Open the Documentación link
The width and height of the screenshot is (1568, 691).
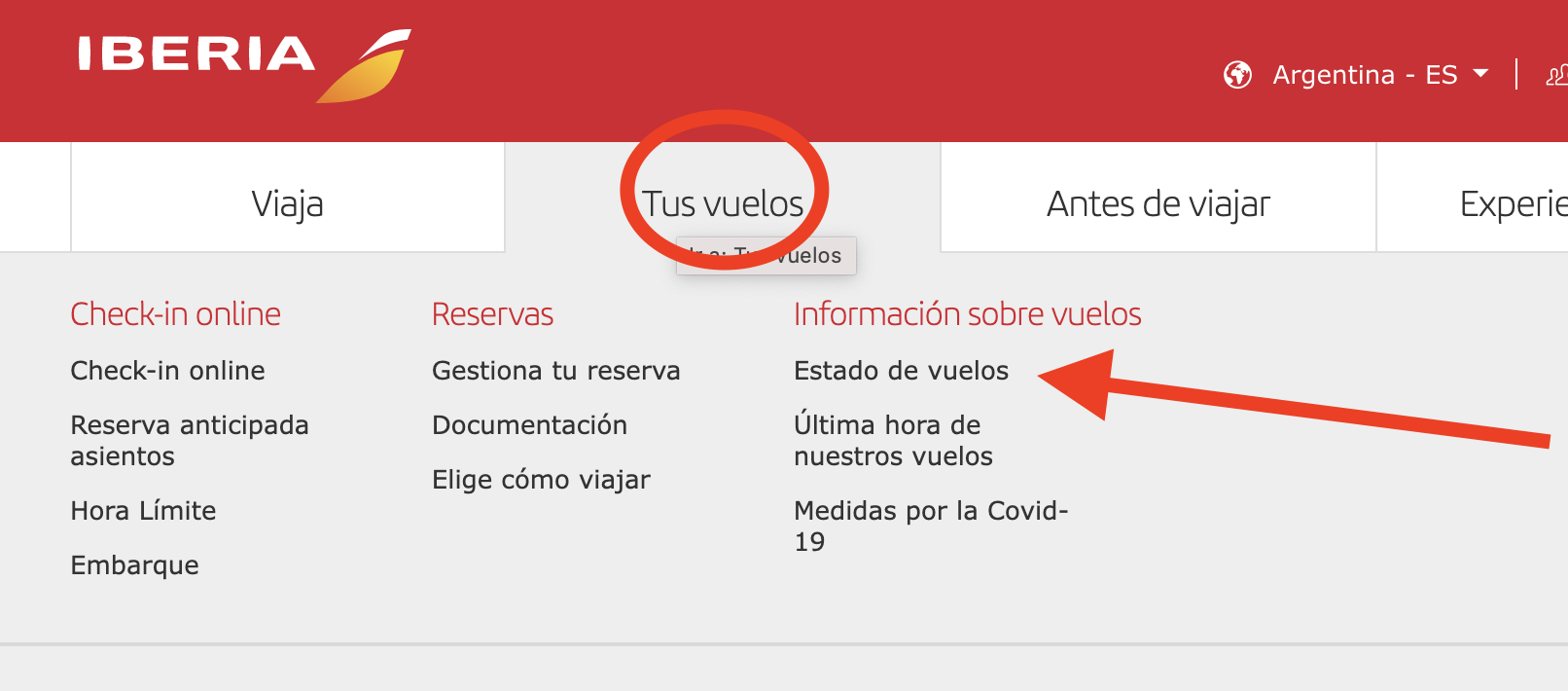[x=529, y=425]
